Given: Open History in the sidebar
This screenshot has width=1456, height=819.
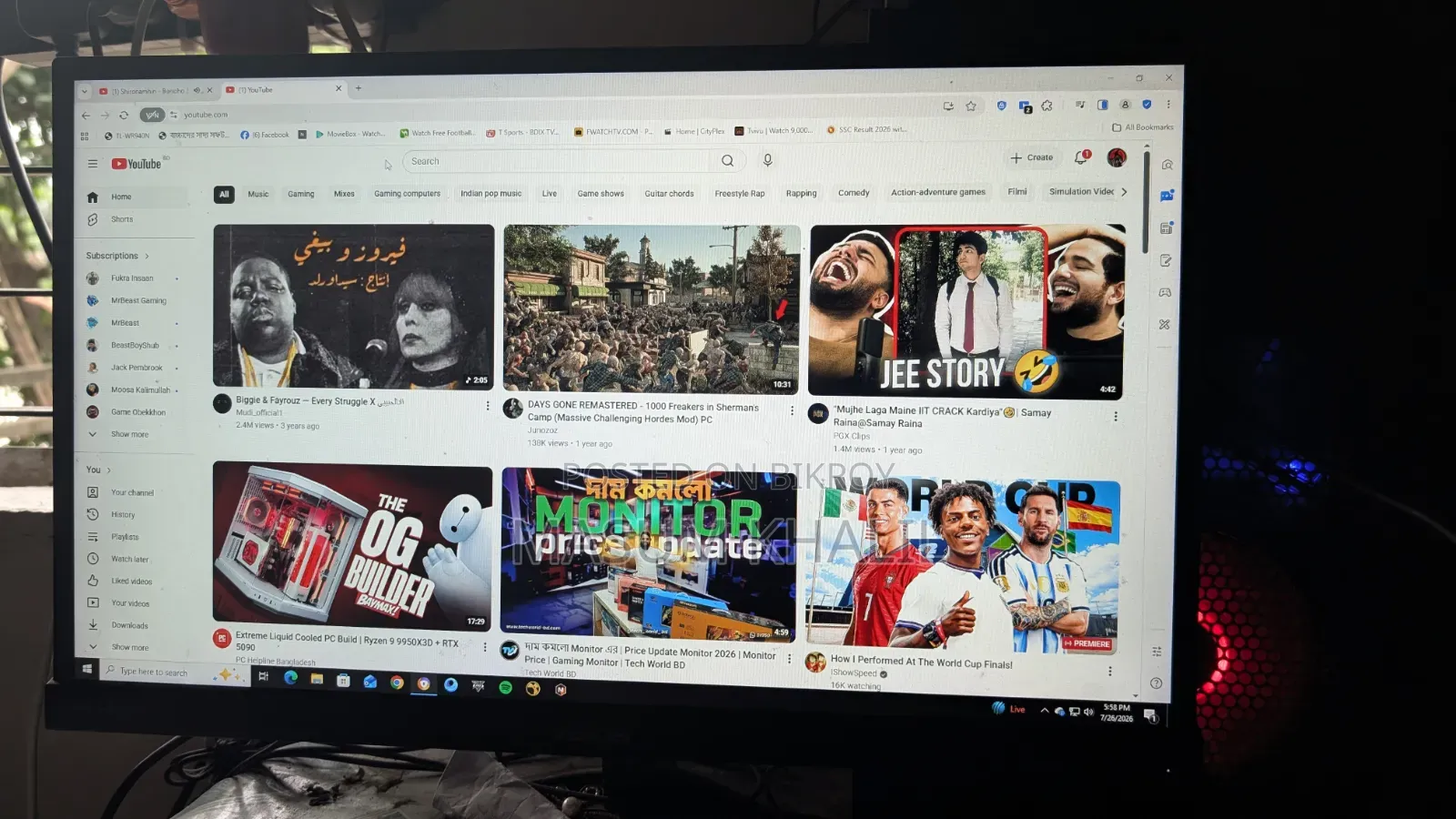Looking at the screenshot, I should (123, 515).
